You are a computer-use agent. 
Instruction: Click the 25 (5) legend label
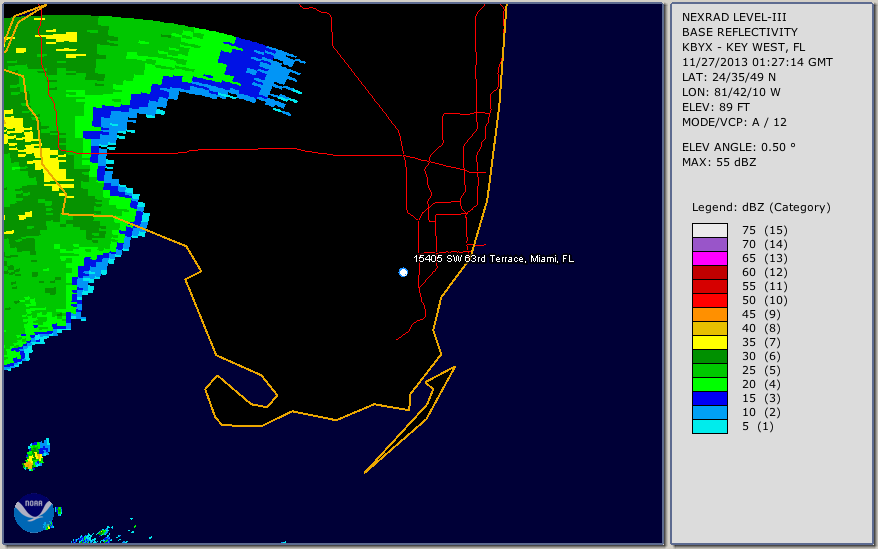(761, 370)
